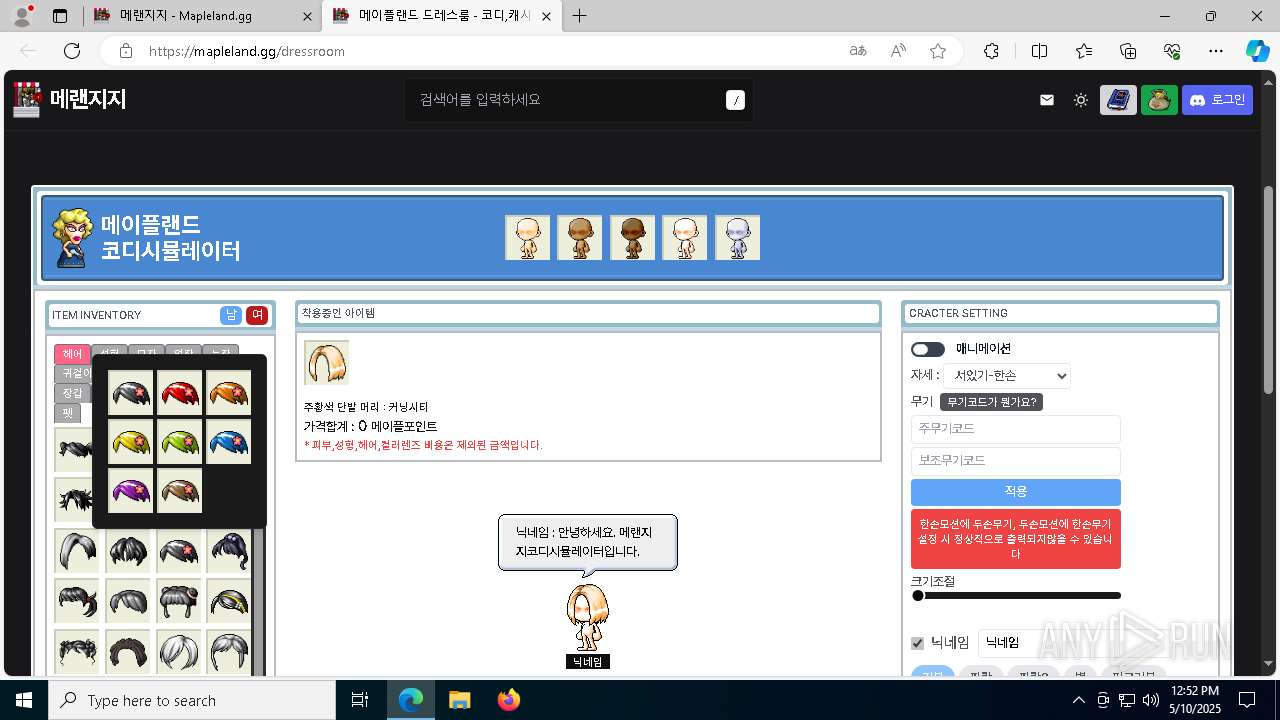Close the 메이플랜드 드레스룸 tab
1280x720 pixels.
tap(545, 16)
